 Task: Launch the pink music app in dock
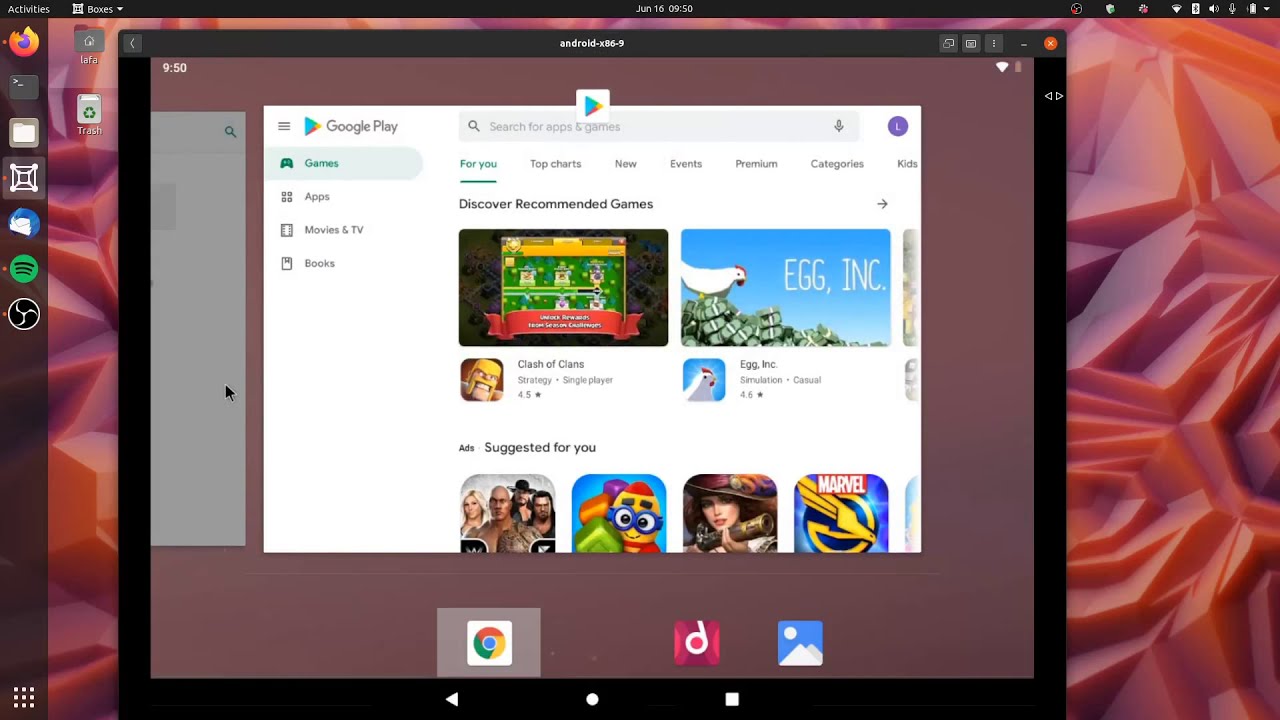(697, 643)
